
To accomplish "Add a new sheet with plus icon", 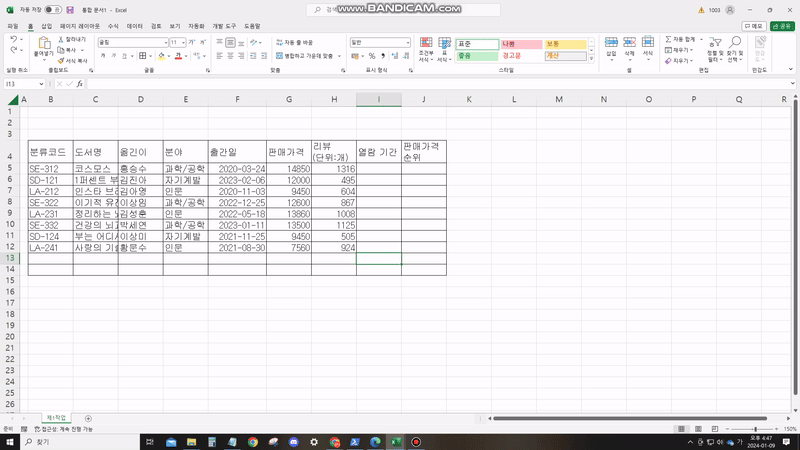I will [88, 418].
